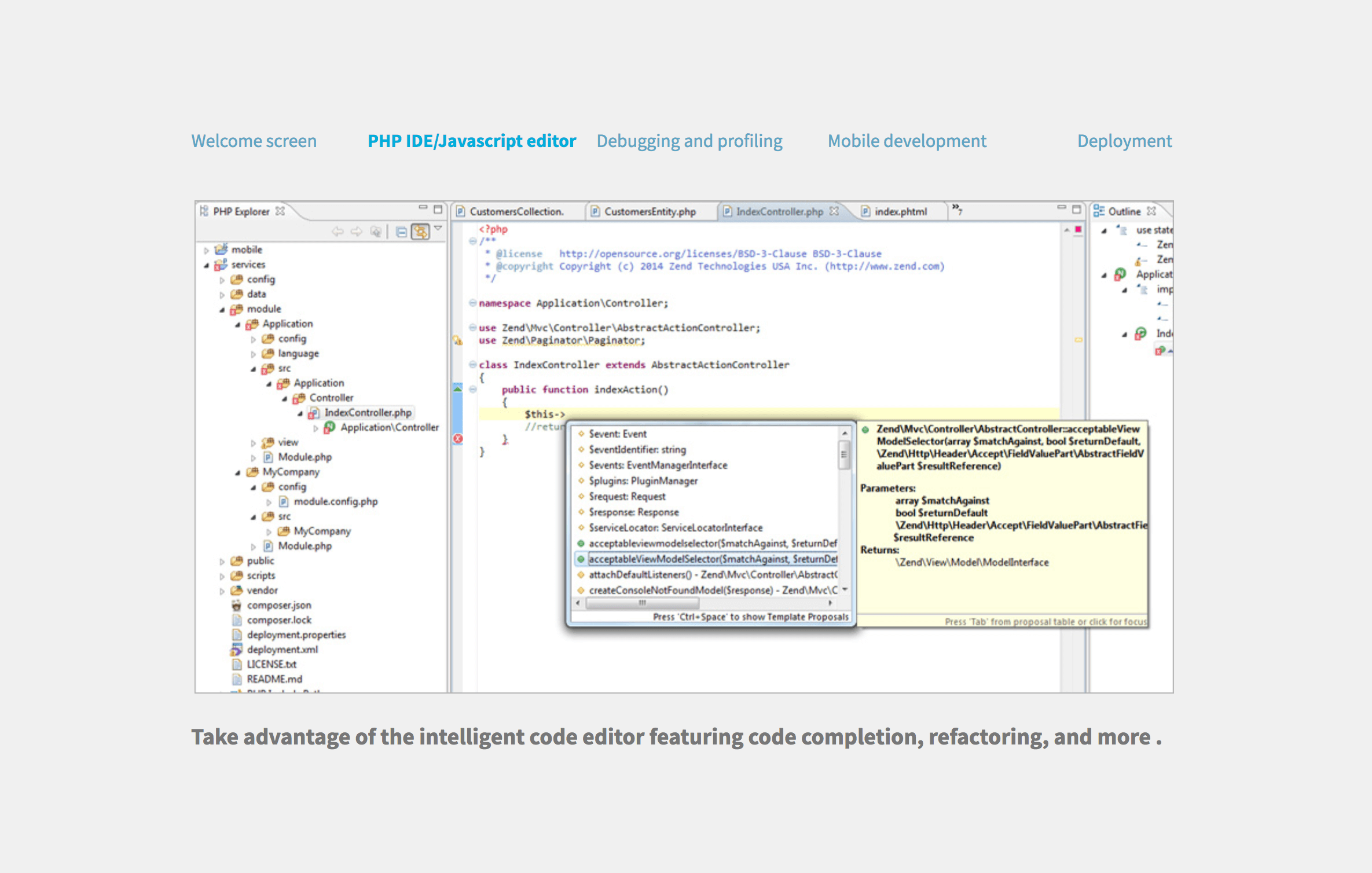Switch to the CustomersEntity.php tab
The image size is (1372, 873).
tap(643, 212)
